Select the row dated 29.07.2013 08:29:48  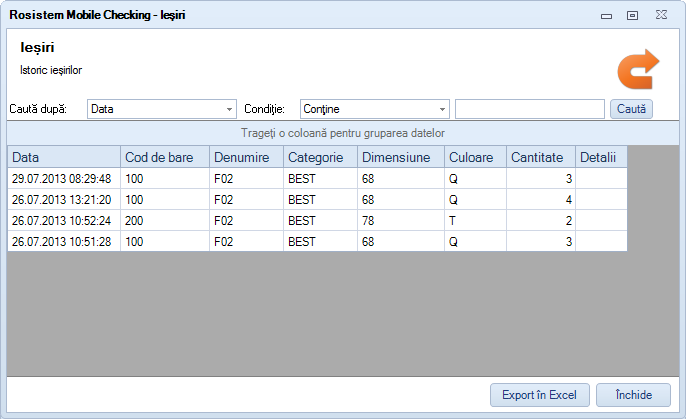62,178
